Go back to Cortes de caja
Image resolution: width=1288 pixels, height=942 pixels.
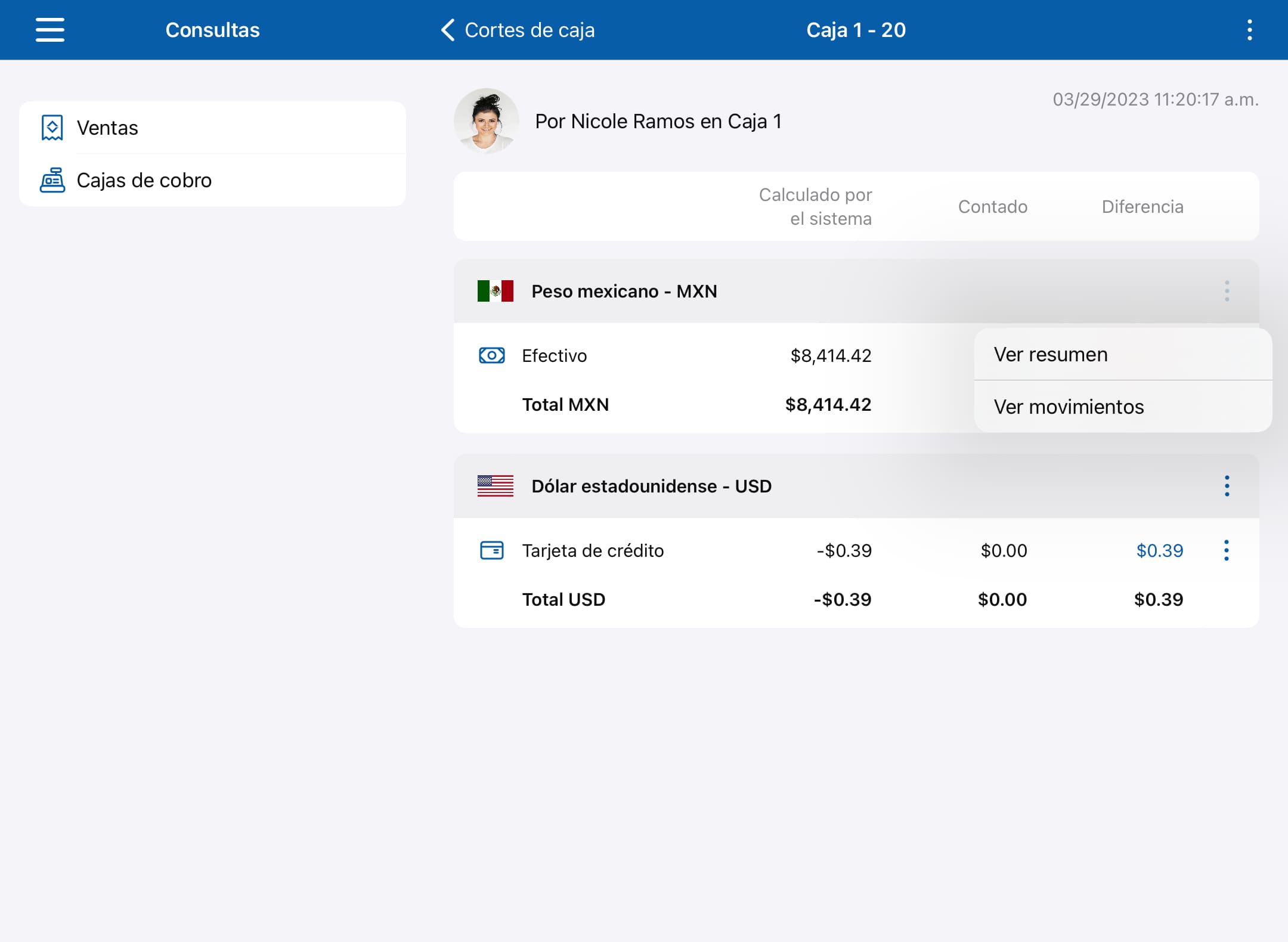pyautogui.click(x=518, y=30)
